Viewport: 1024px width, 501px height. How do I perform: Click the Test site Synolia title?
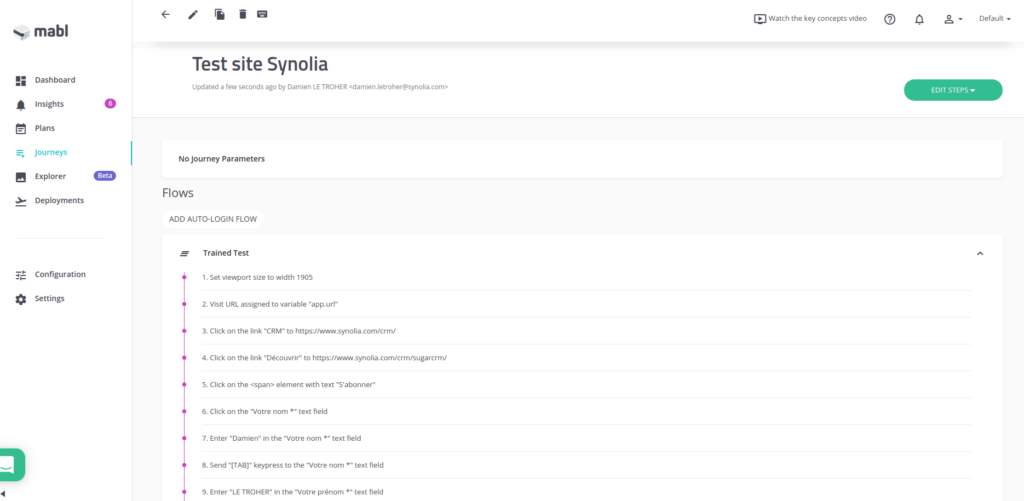click(x=260, y=64)
